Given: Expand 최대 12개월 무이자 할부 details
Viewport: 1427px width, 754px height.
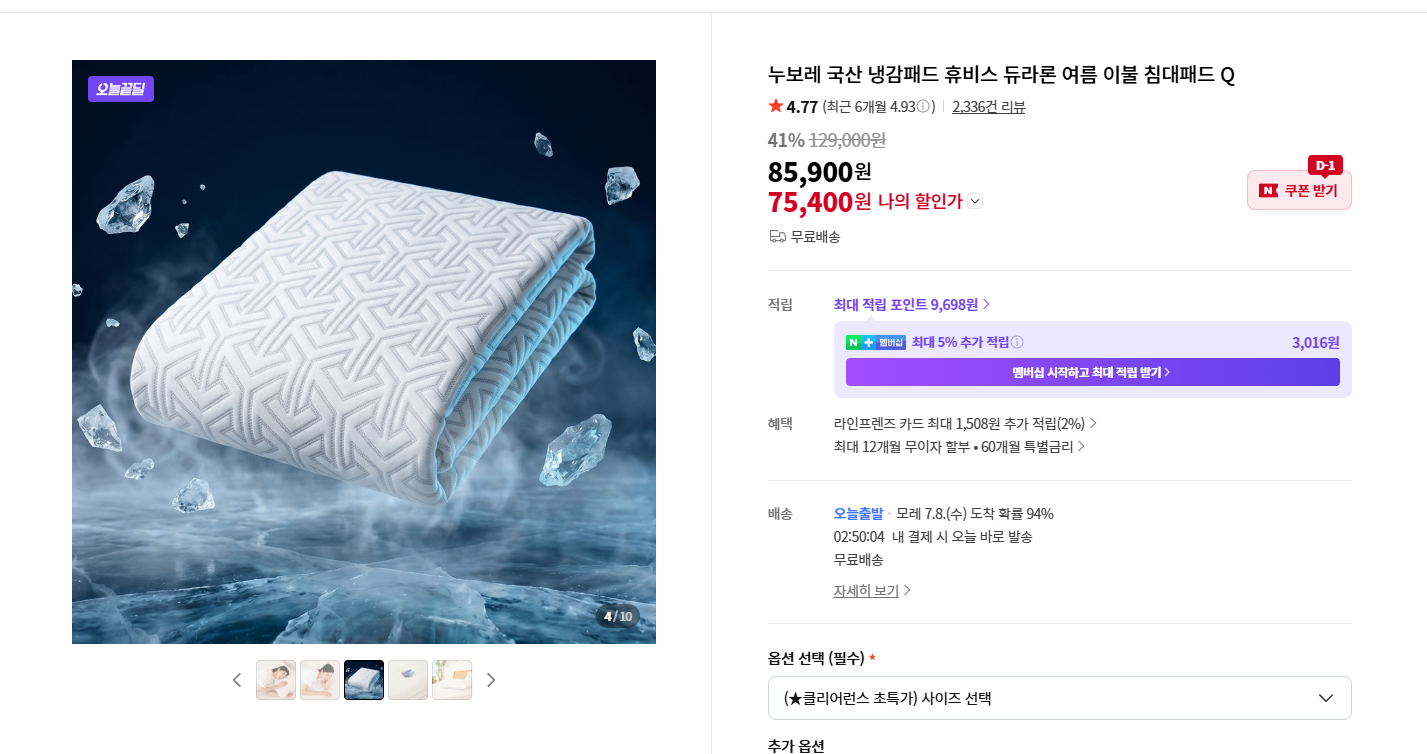Looking at the screenshot, I should [x=959, y=446].
